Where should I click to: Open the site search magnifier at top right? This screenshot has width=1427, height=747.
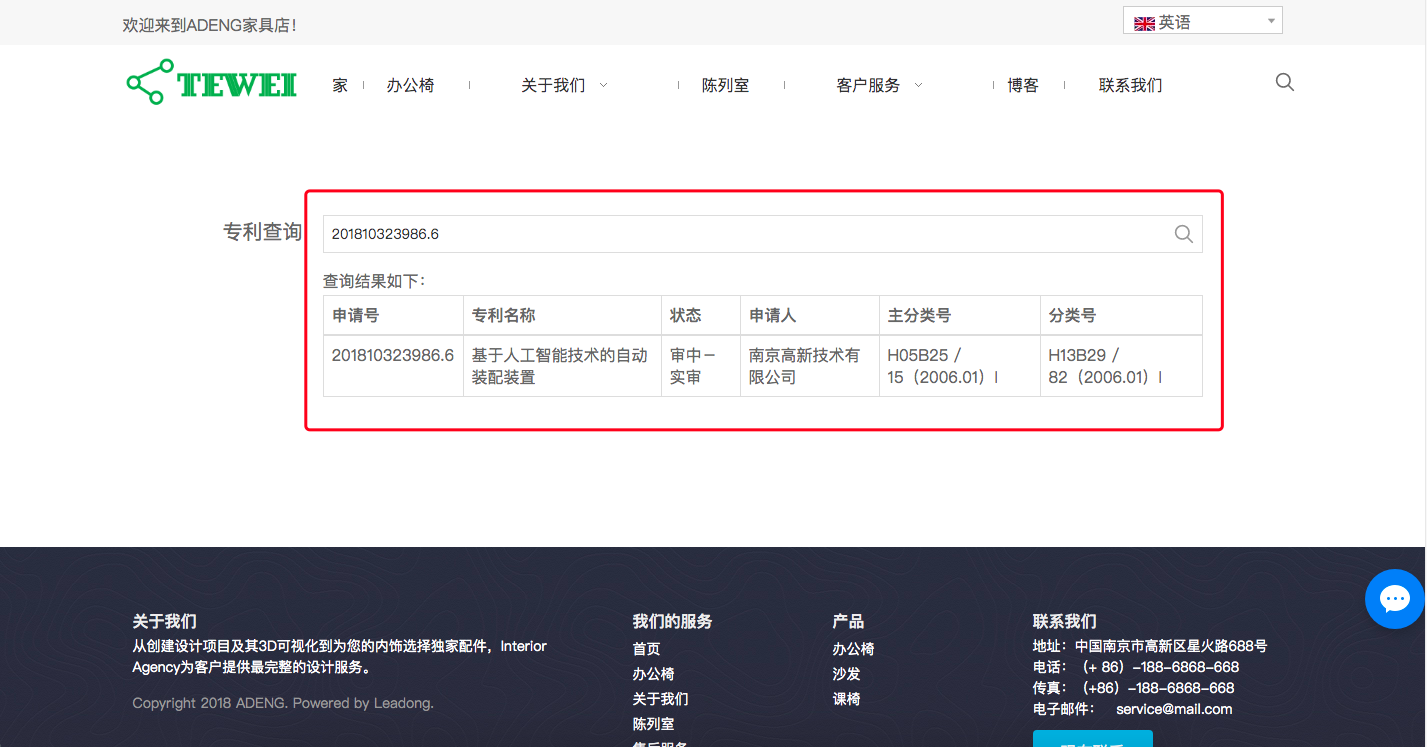coord(1284,82)
